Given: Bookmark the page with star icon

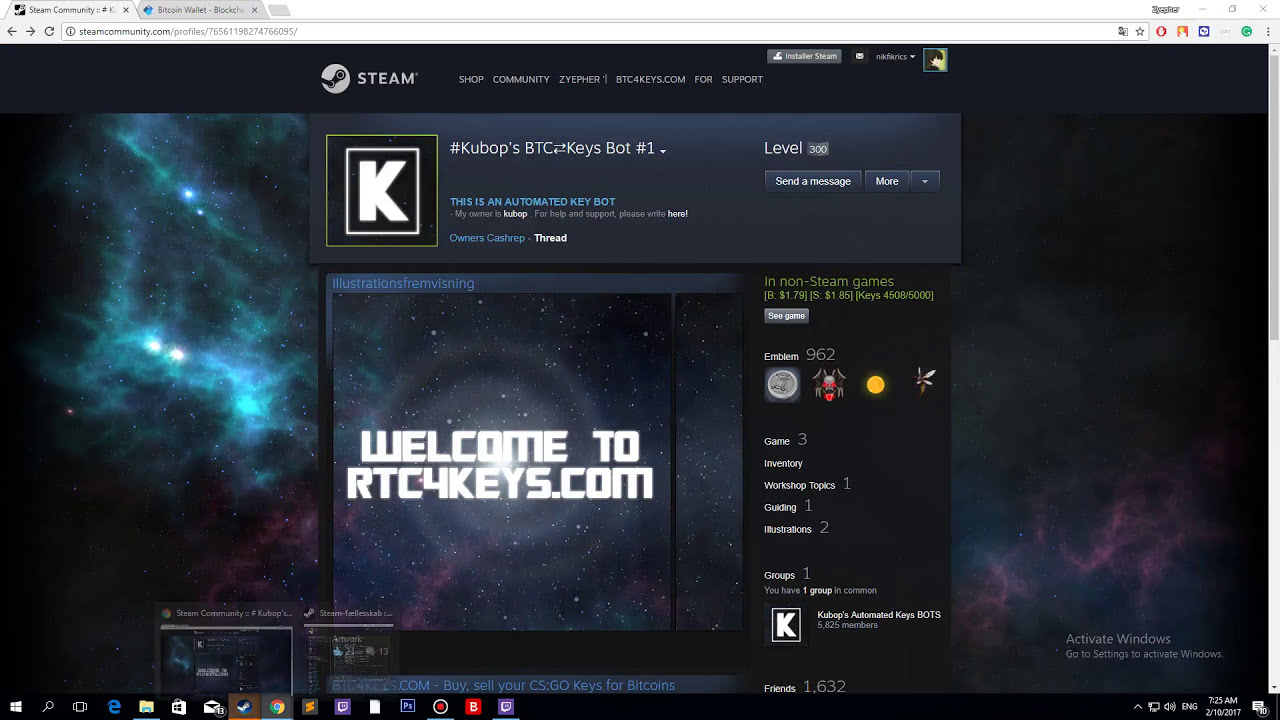Looking at the screenshot, I should [x=1140, y=31].
